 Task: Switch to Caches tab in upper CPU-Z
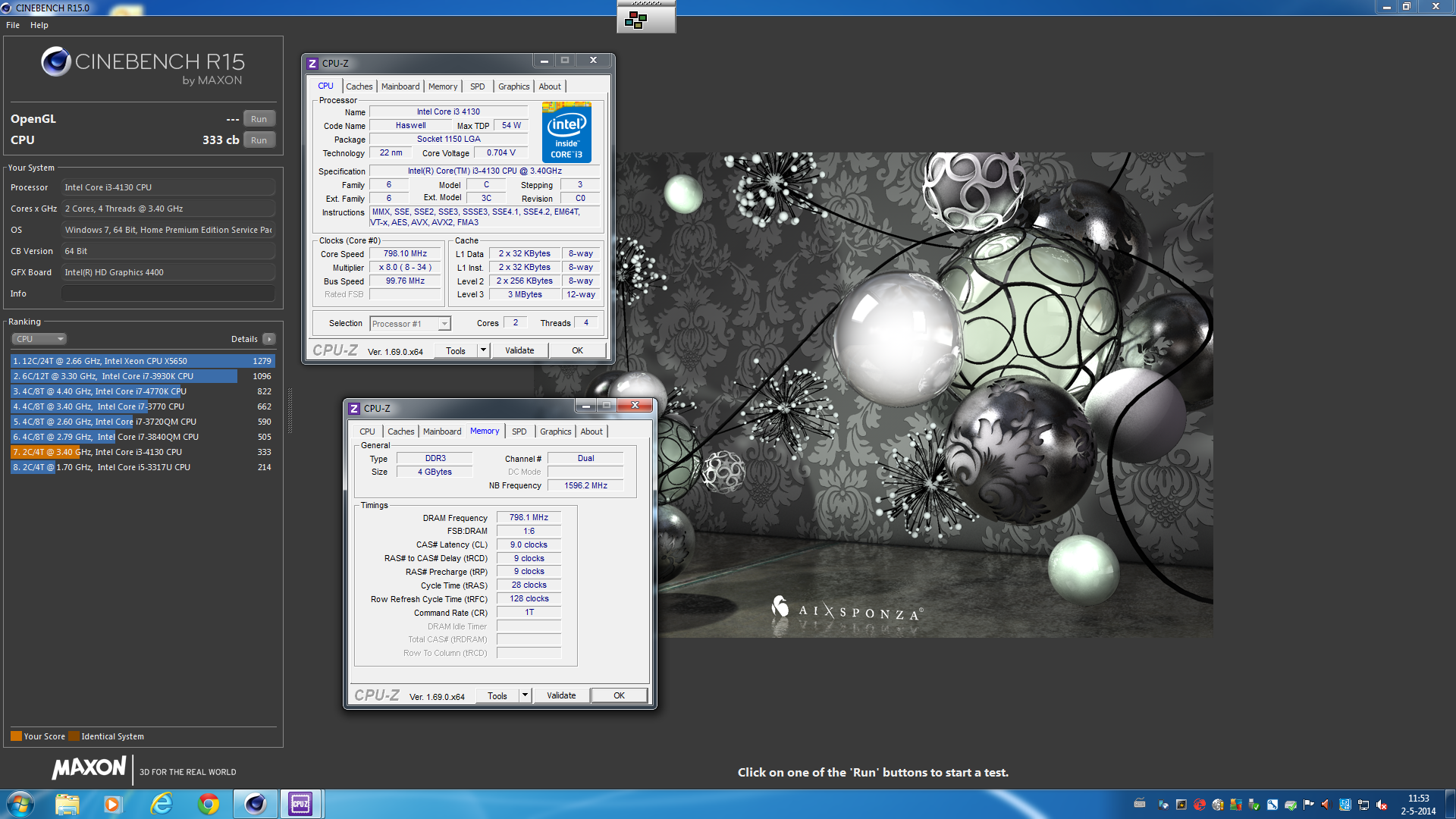point(359,86)
